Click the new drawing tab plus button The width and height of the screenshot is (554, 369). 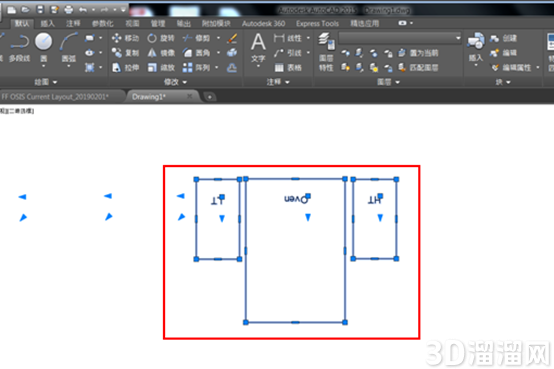coord(209,97)
